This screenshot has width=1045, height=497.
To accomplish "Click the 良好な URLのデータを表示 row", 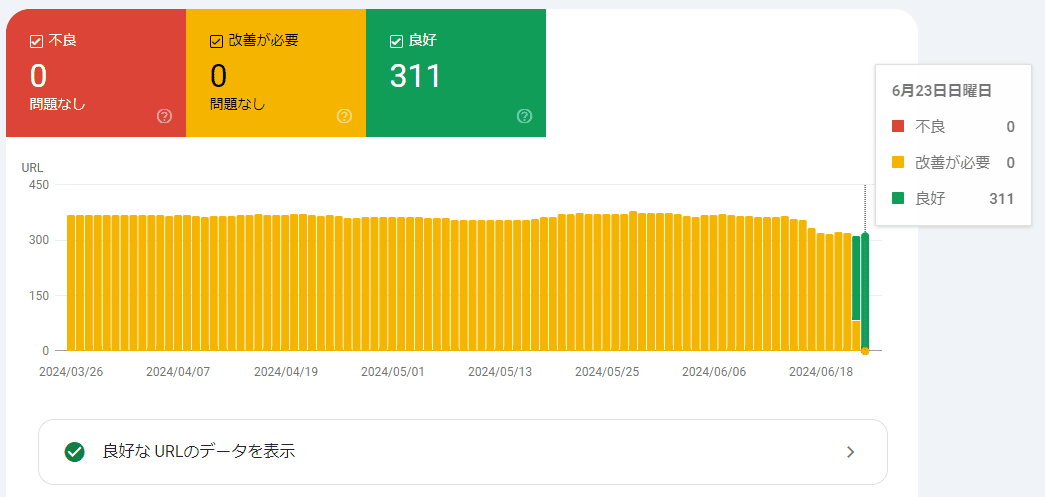I will point(463,452).
